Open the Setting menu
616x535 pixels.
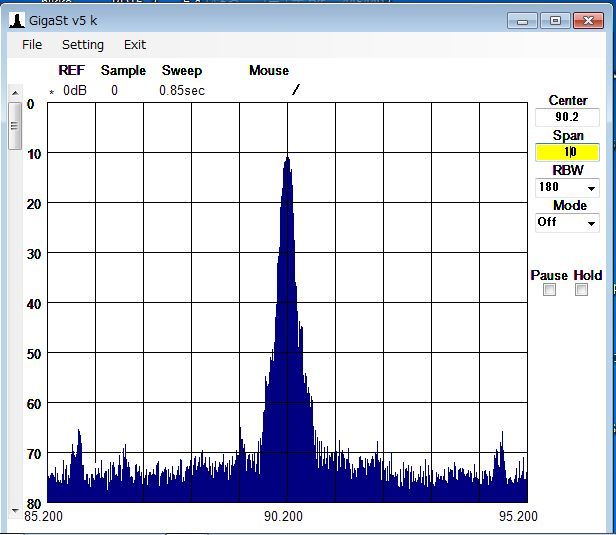(x=83, y=45)
